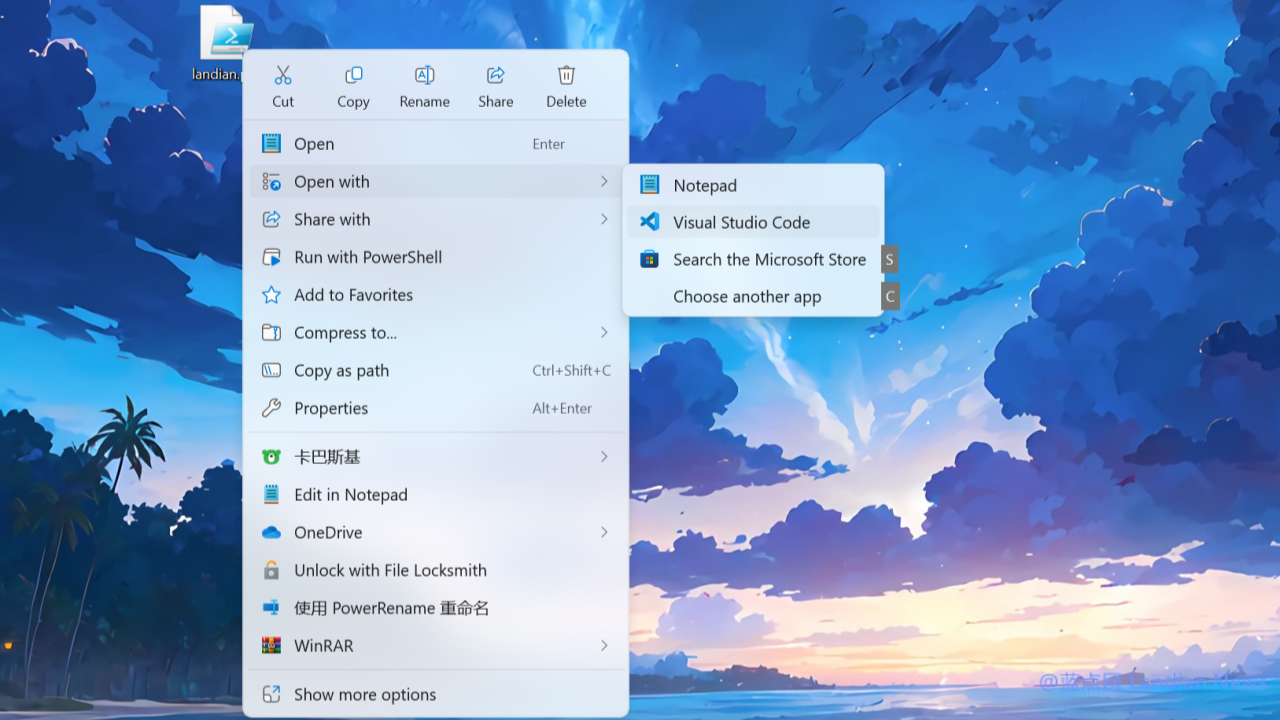Click Show more options
This screenshot has height=720, width=1280.
[x=365, y=695]
